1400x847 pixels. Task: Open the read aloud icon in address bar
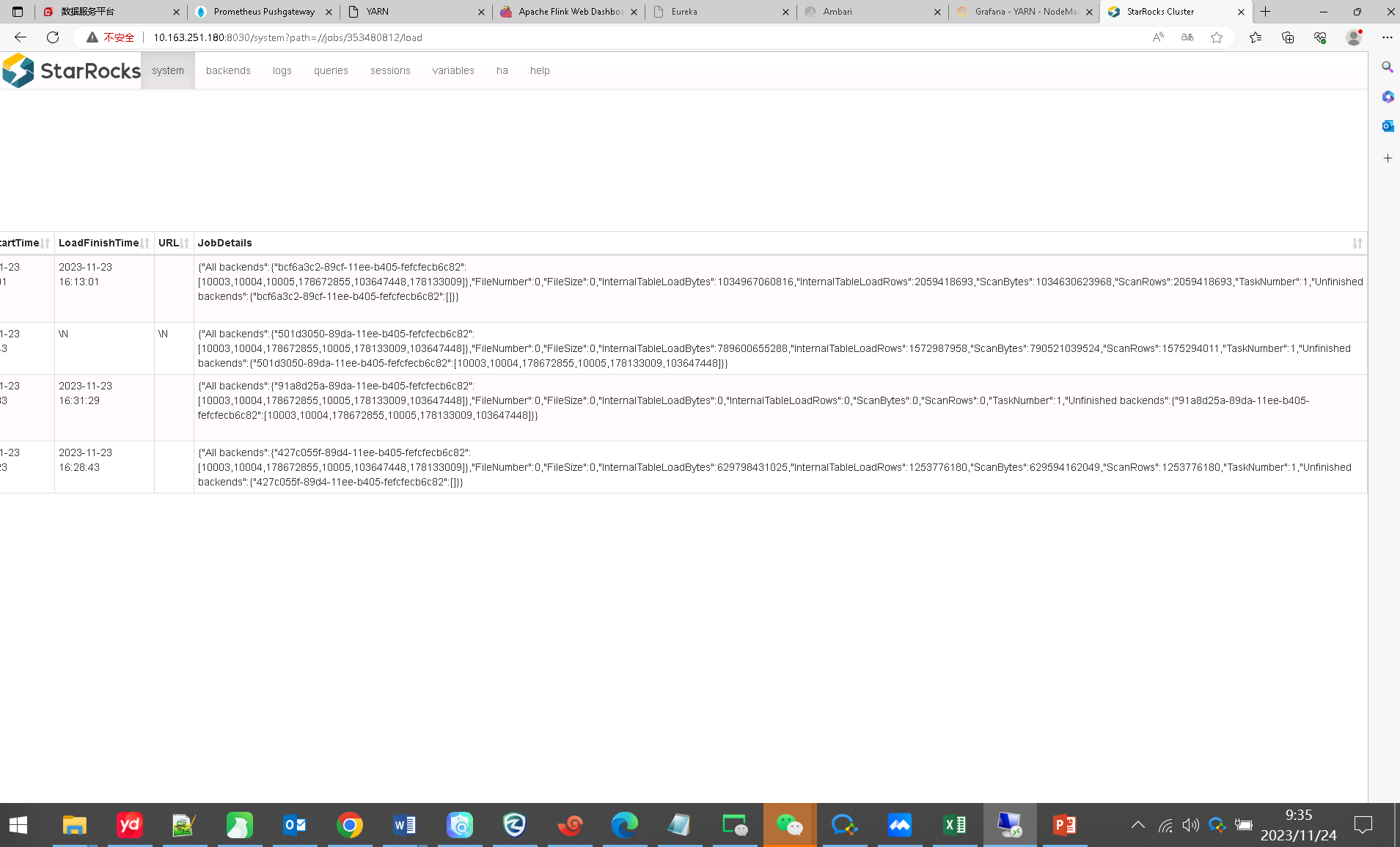[1158, 37]
